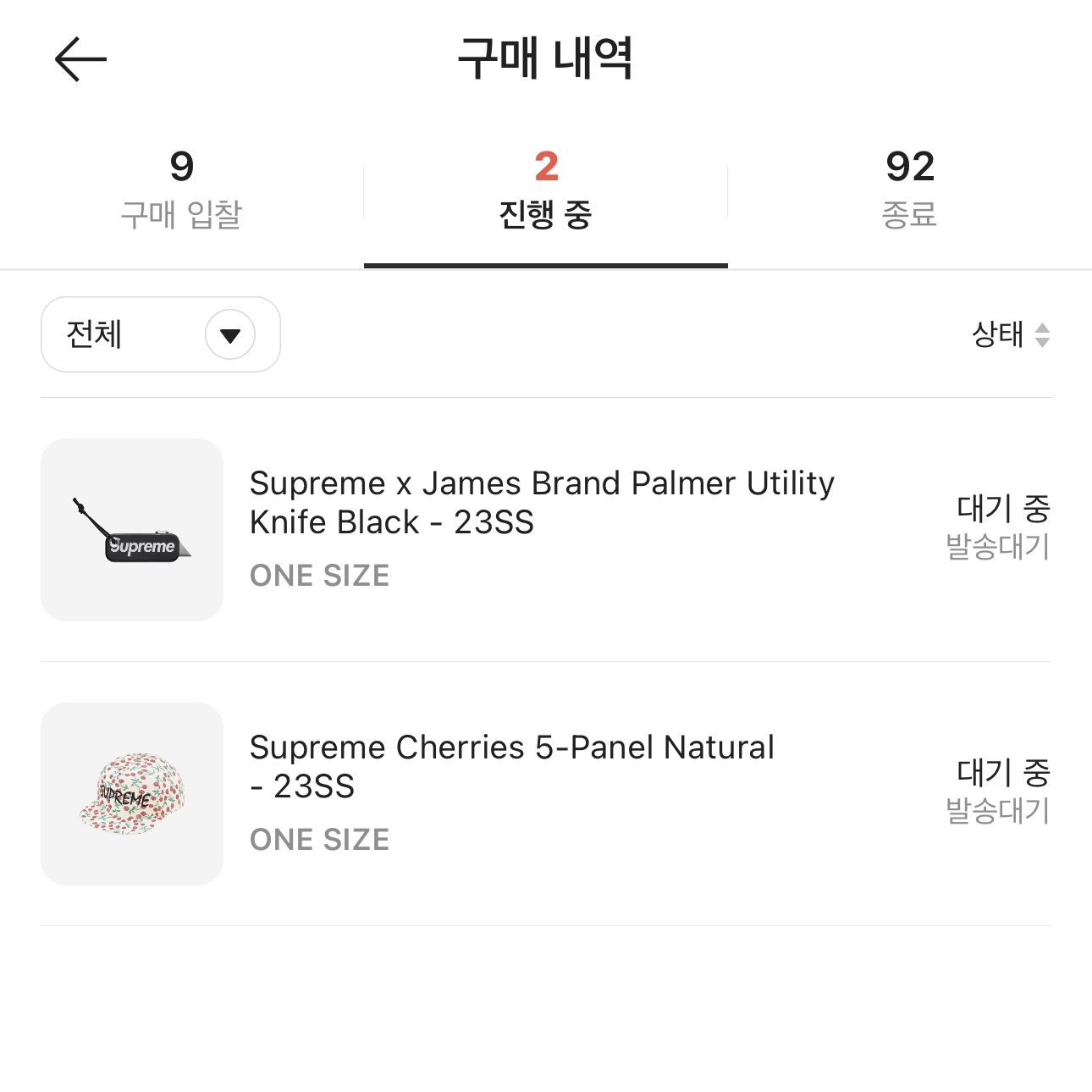Open the Supreme x James Brand Palmer Utility Knife listing
The image size is (1092, 1092).
click(x=542, y=502)
